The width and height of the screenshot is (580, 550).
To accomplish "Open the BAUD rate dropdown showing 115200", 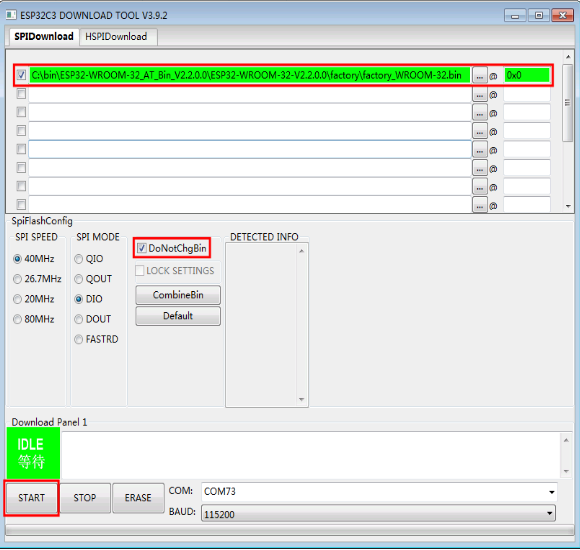I will (x=378, y=514).
